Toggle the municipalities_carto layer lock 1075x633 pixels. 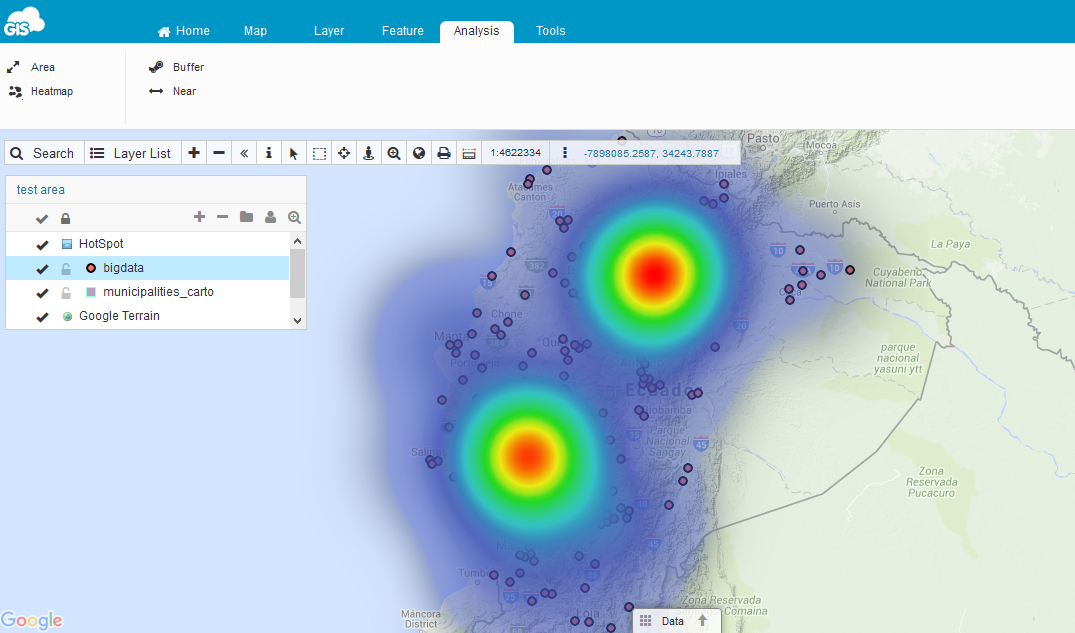pos(66,293)
